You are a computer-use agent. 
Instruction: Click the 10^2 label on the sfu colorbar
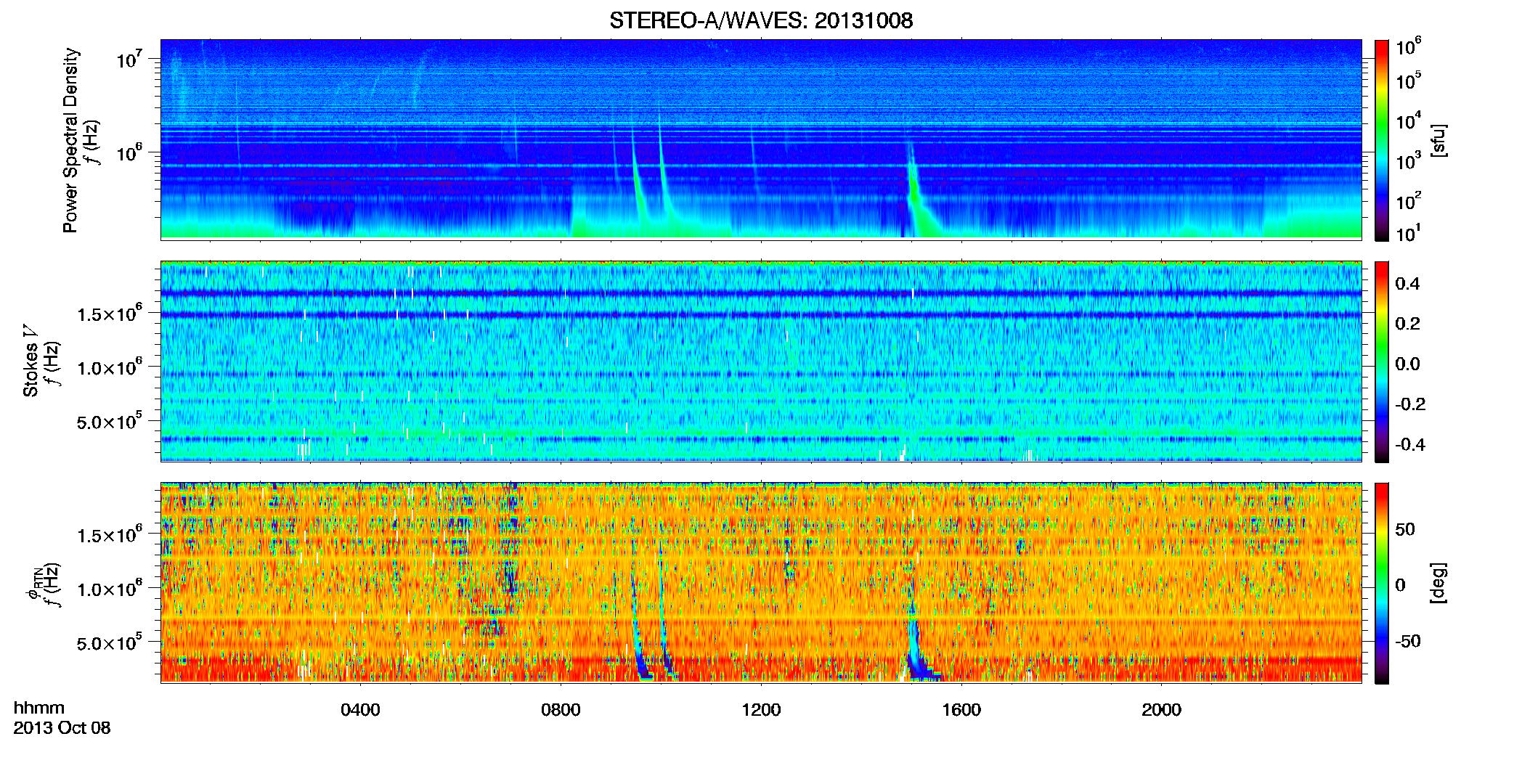pos(1408,200)
